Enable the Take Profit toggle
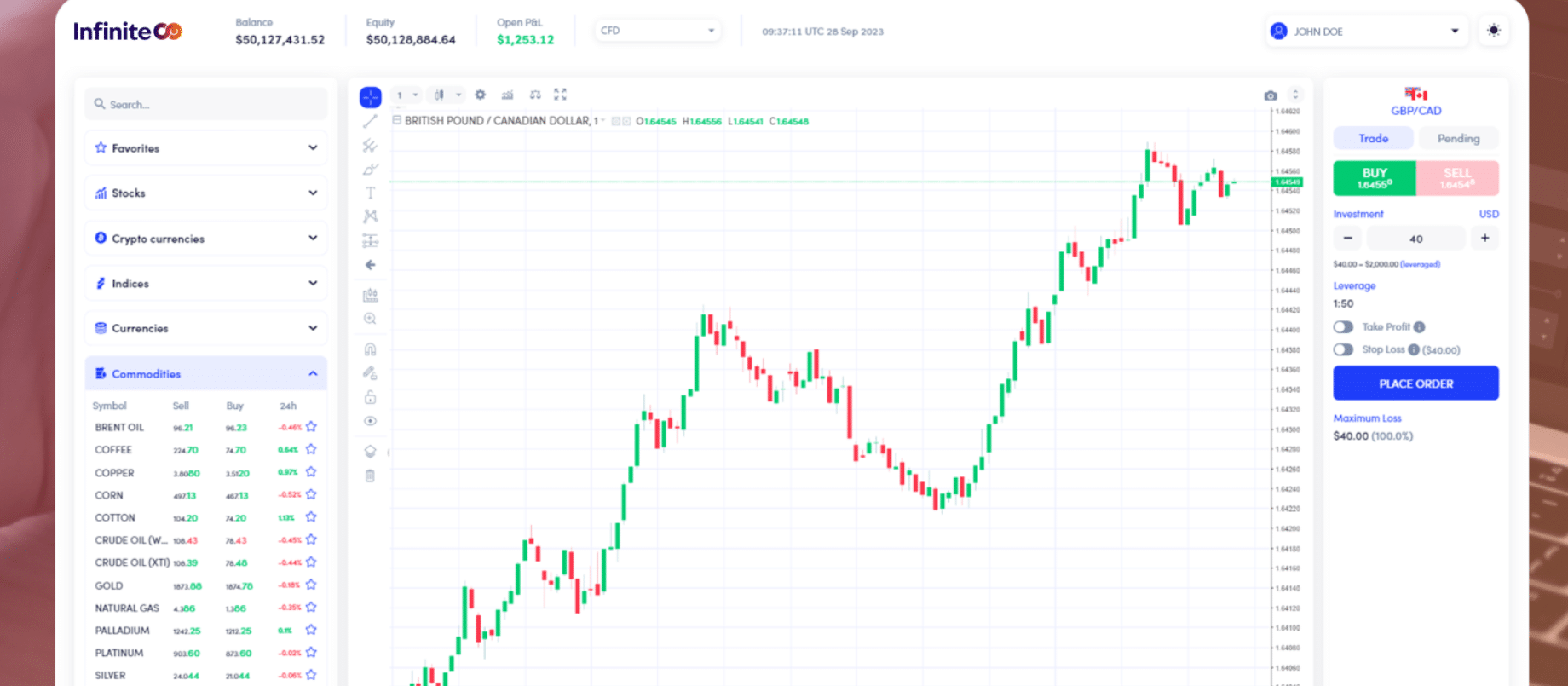This screenshot has width=1568, height=686. click(1343, 327)
